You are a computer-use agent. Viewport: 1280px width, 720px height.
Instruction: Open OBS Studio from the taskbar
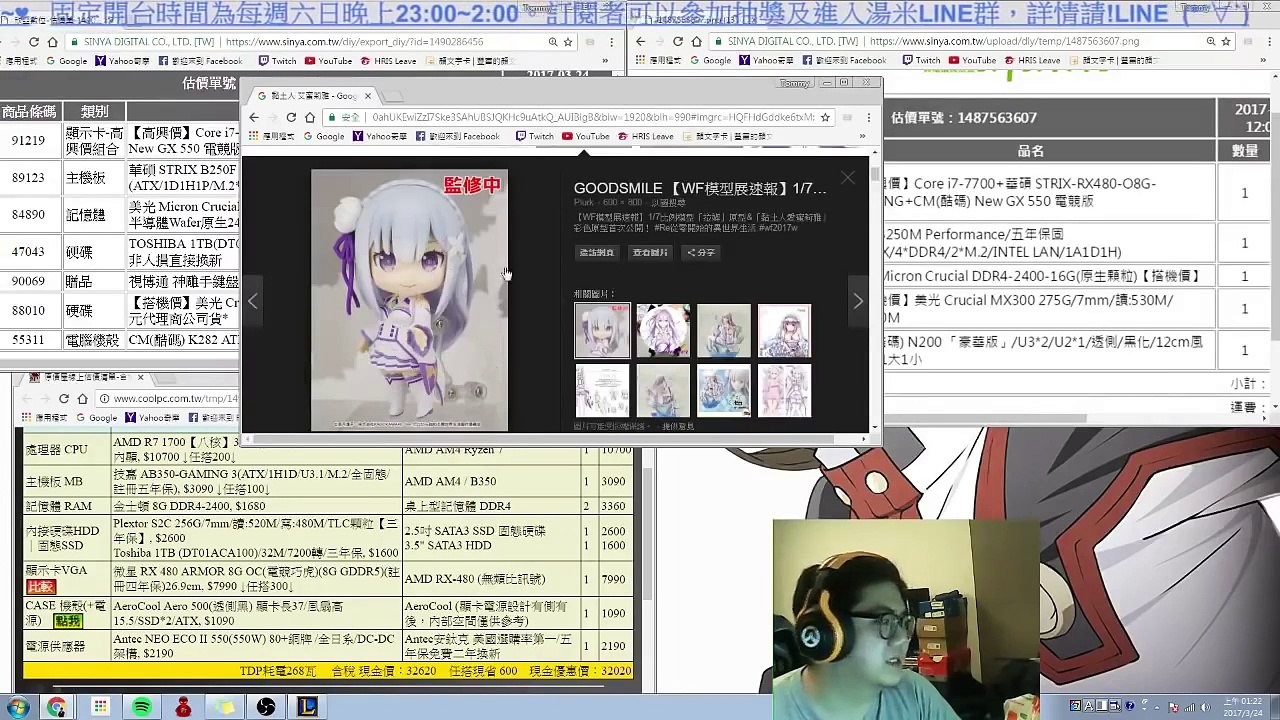click(x=266, y=707)
